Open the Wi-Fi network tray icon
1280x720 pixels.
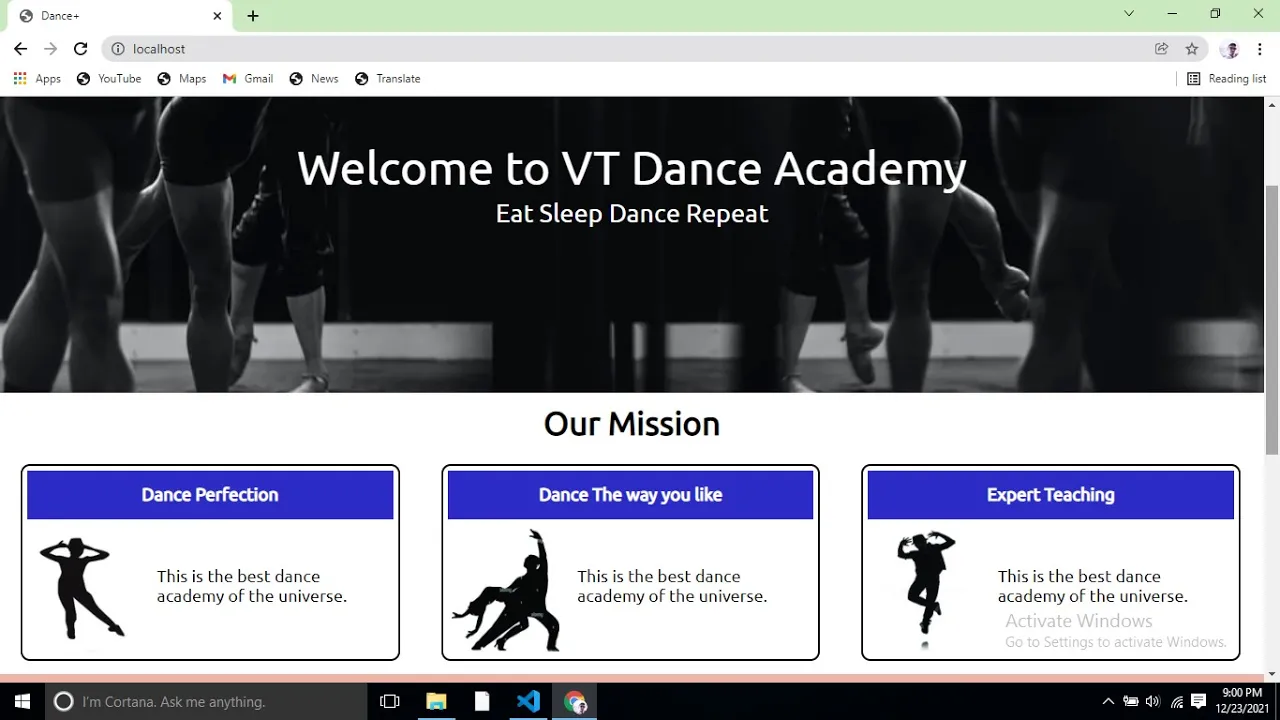pyautogui.click(x=1177, y=702)
